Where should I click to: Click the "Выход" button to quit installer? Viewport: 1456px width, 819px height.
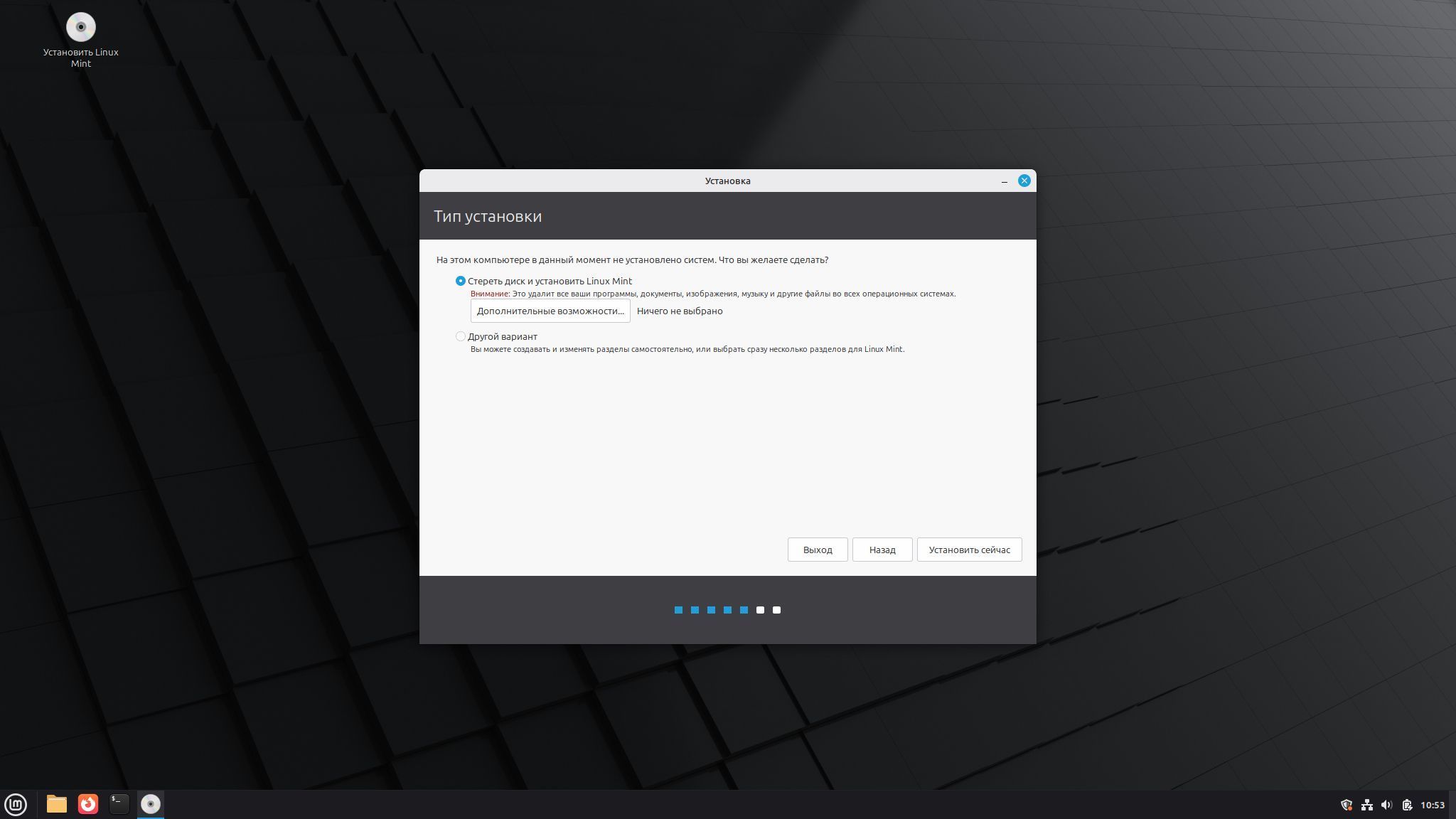(x=818, y=550)
